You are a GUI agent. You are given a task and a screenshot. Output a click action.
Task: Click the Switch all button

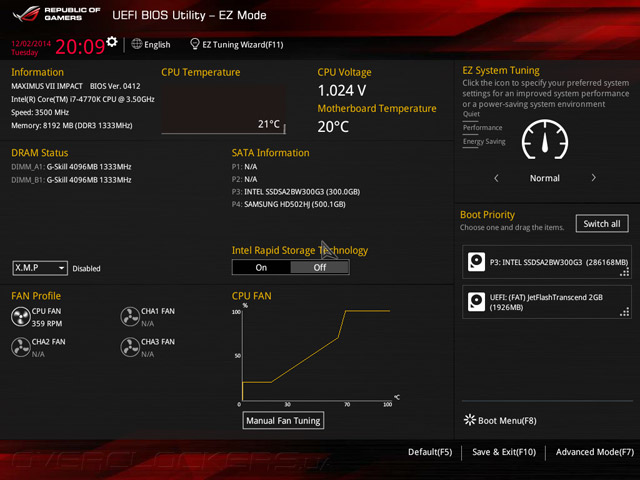(x=602, y=224)
